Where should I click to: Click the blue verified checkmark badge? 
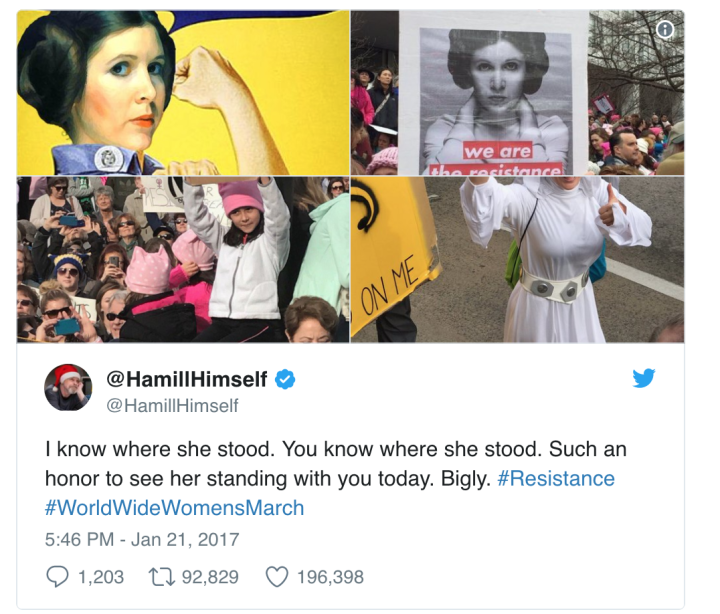pyautogui.click(x=285, y=379)
